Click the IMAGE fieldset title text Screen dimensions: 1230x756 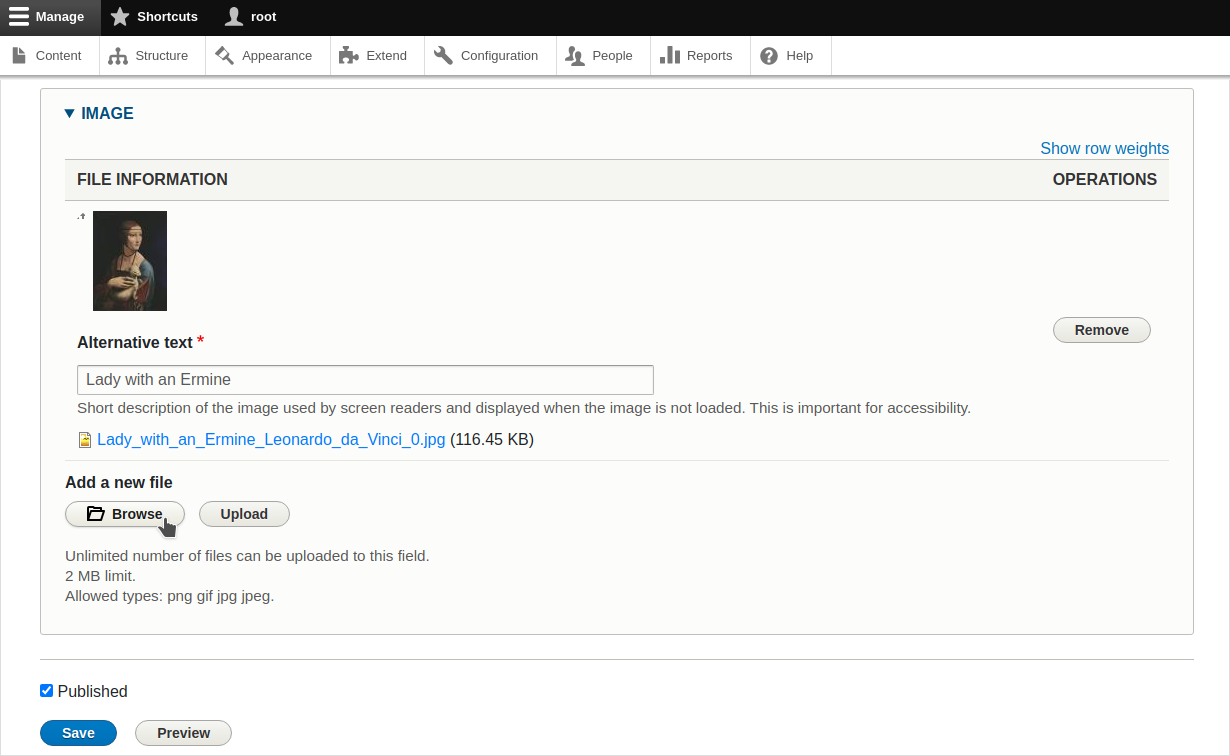coord(107,114)
